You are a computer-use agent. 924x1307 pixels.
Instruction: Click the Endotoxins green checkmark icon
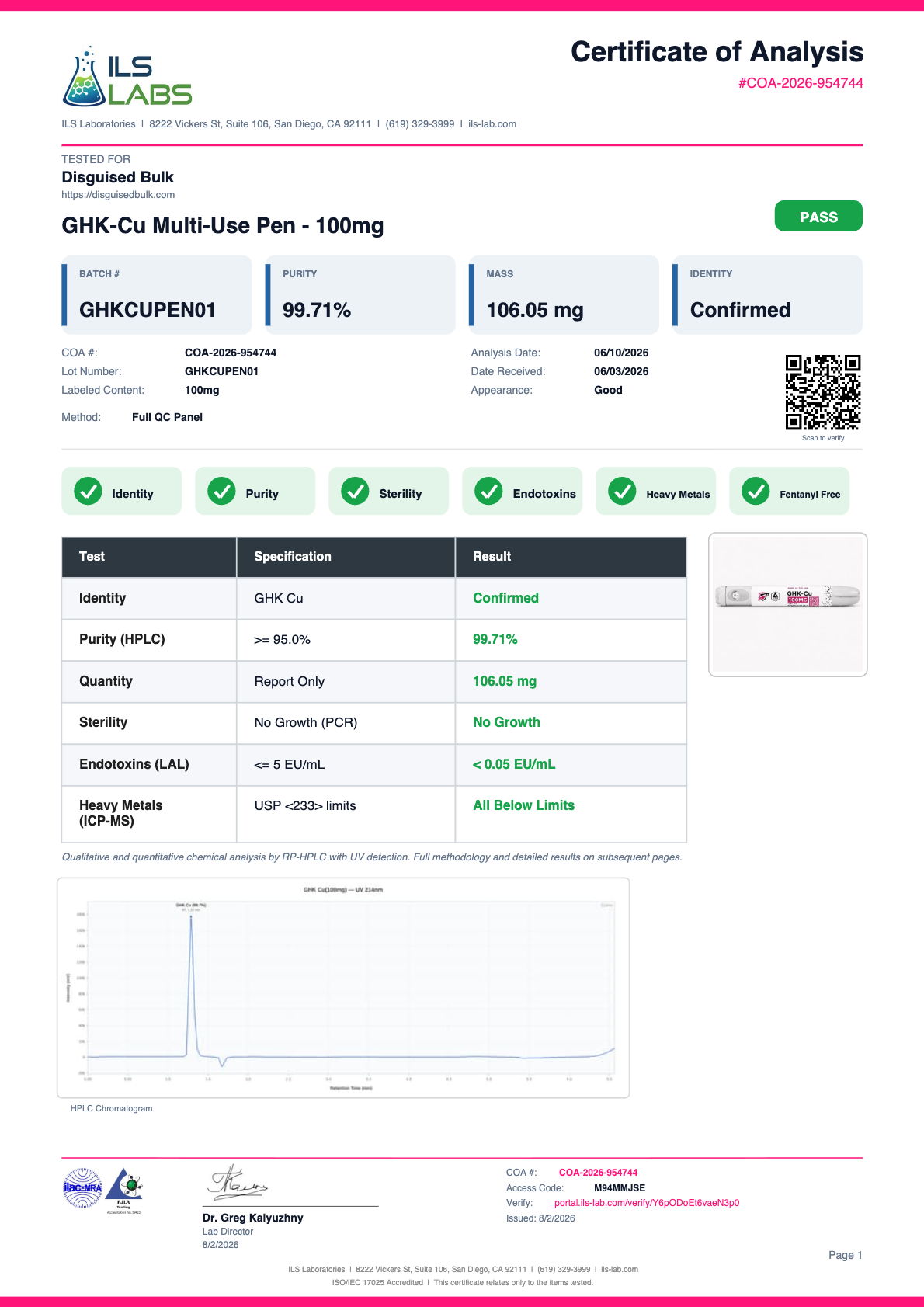[x=488, y=491]
